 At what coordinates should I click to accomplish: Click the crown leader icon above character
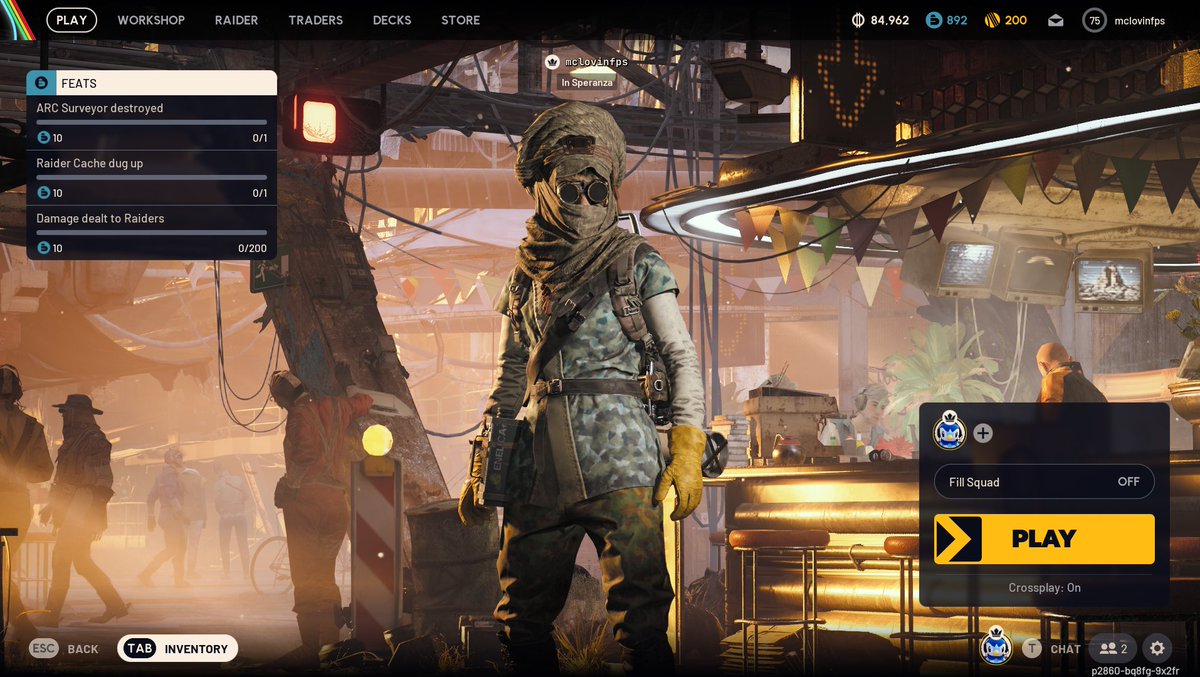pos(551,61)
